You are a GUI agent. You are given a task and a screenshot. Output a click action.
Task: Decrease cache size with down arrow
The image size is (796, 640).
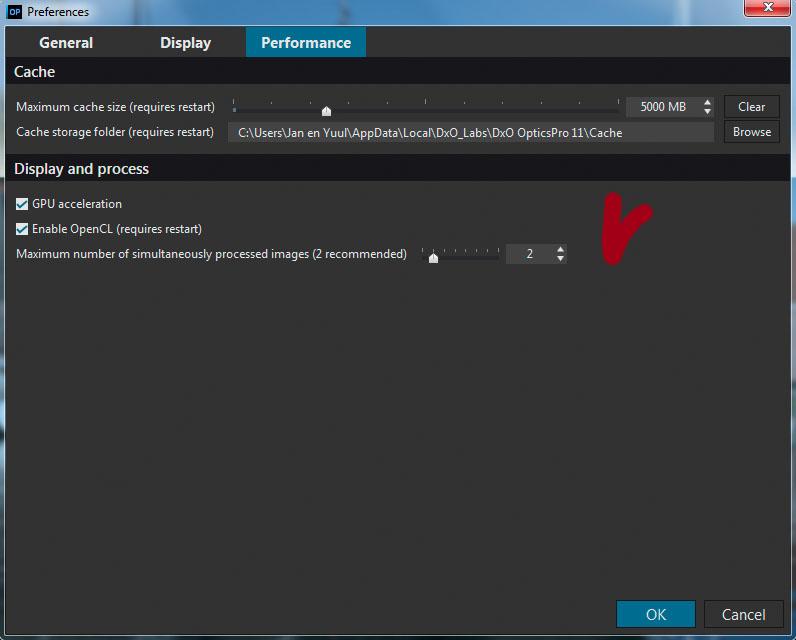click(707, 111)
